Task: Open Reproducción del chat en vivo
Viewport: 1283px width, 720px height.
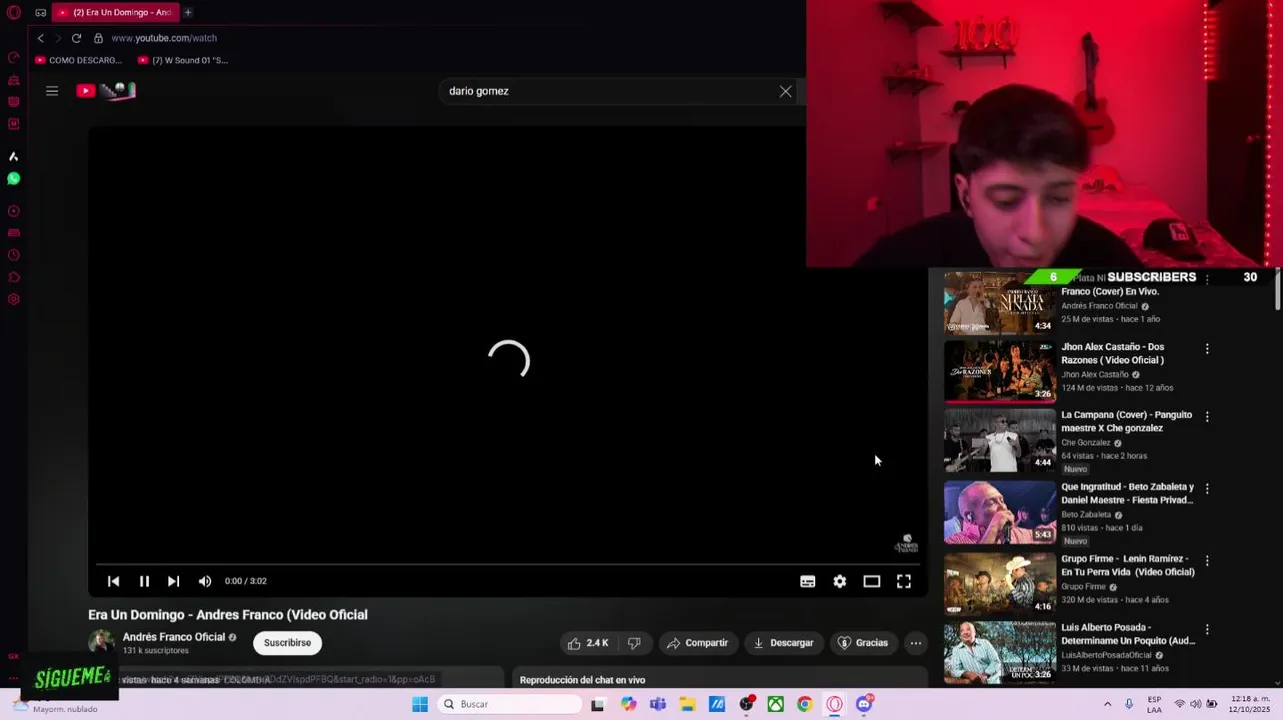Action: click(x=582, y=680)
